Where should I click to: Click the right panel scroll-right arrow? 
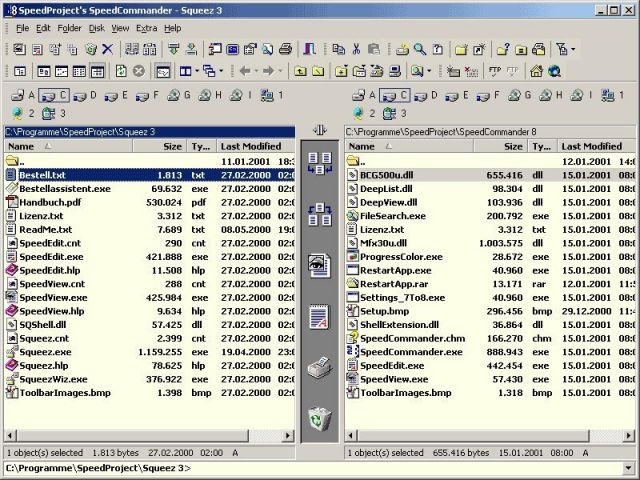629,436
